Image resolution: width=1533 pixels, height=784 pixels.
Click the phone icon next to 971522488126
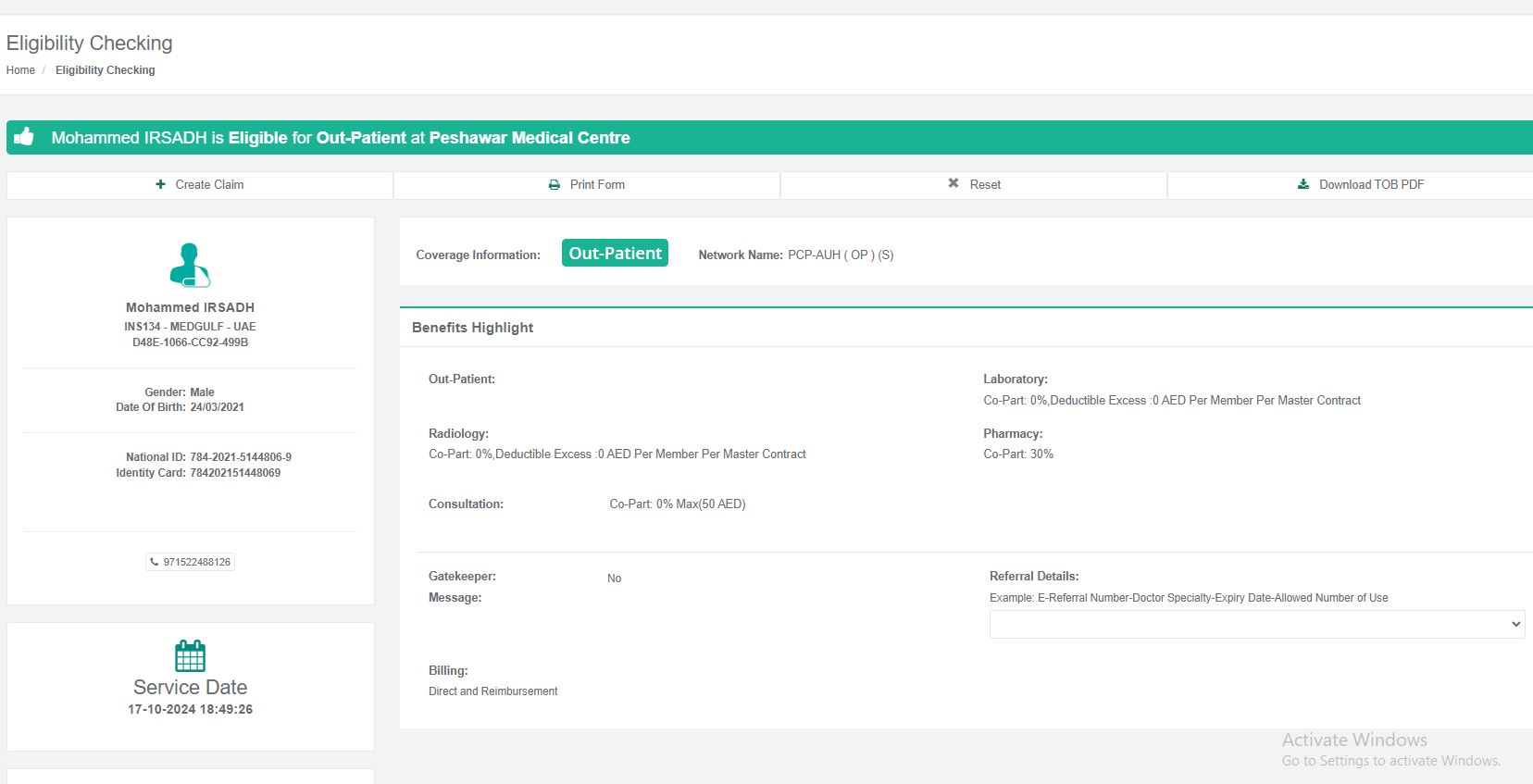(155, 562)
